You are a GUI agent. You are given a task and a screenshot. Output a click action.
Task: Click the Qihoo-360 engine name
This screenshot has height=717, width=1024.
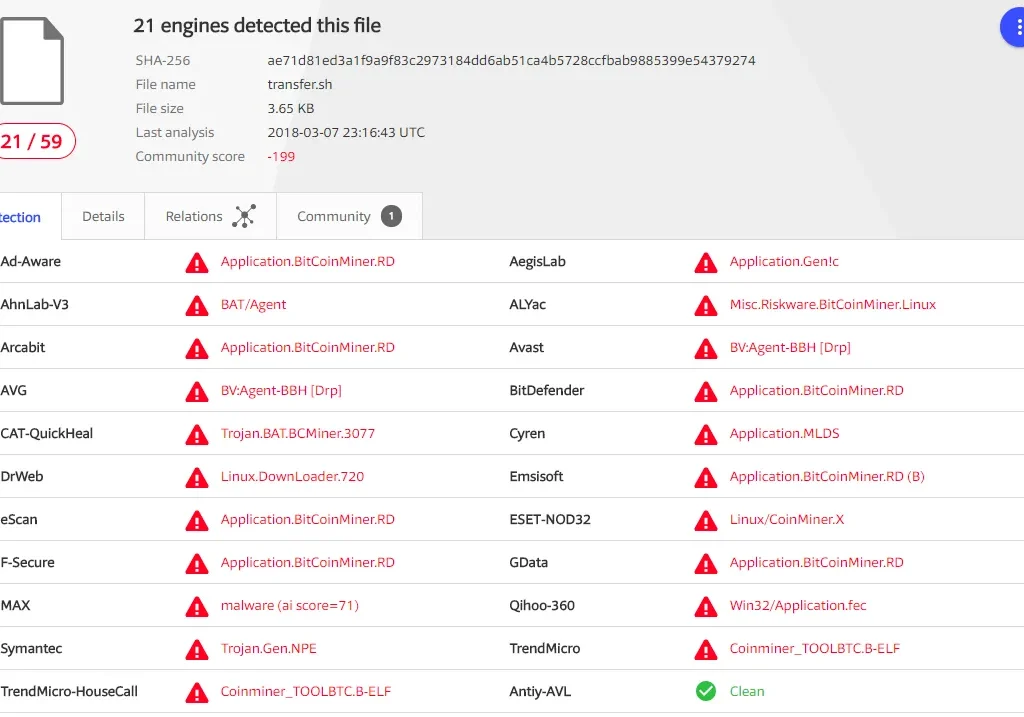[x=542, y=605]
